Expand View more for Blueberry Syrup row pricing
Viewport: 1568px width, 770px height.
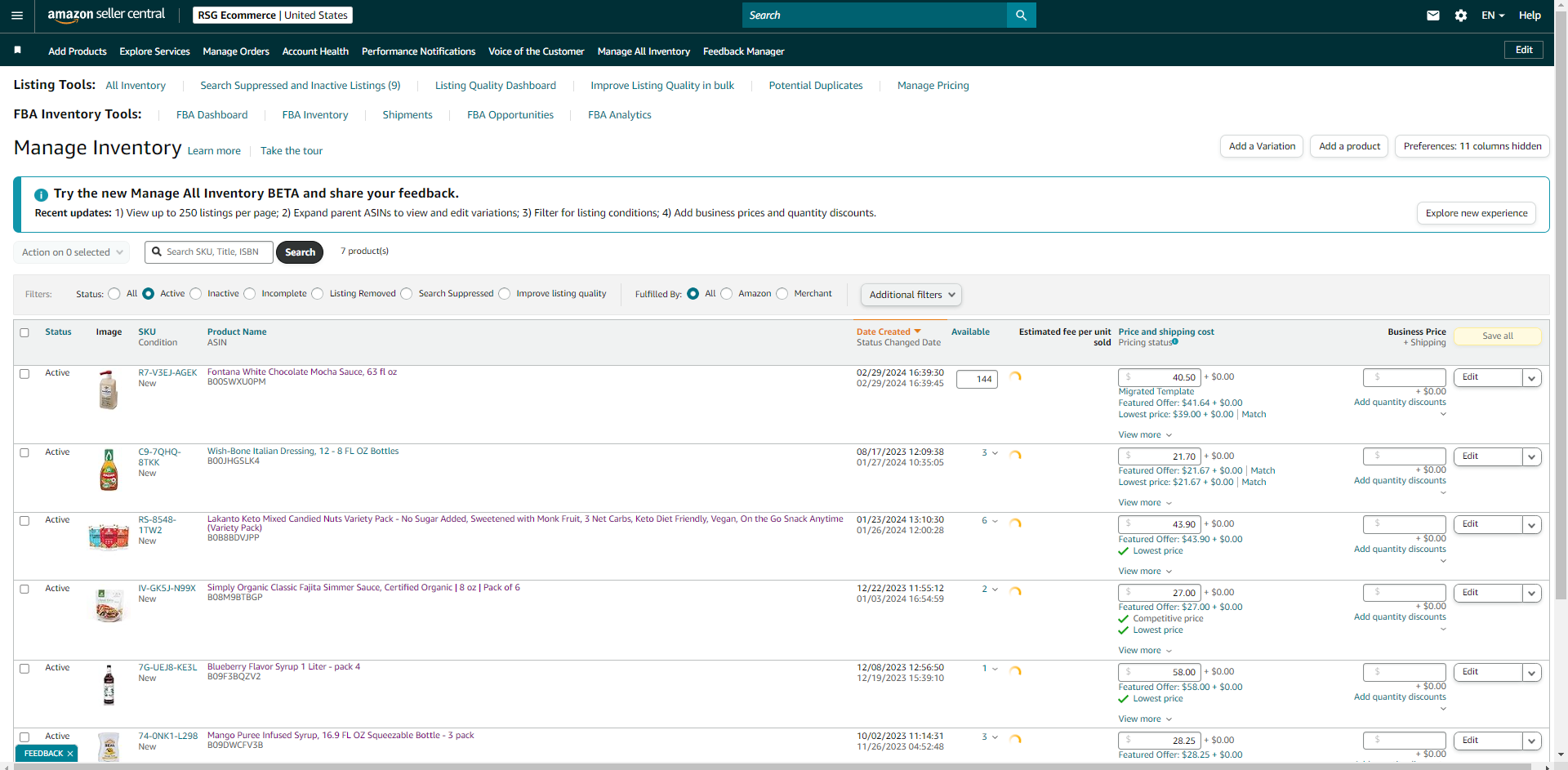pos(1145,719)
